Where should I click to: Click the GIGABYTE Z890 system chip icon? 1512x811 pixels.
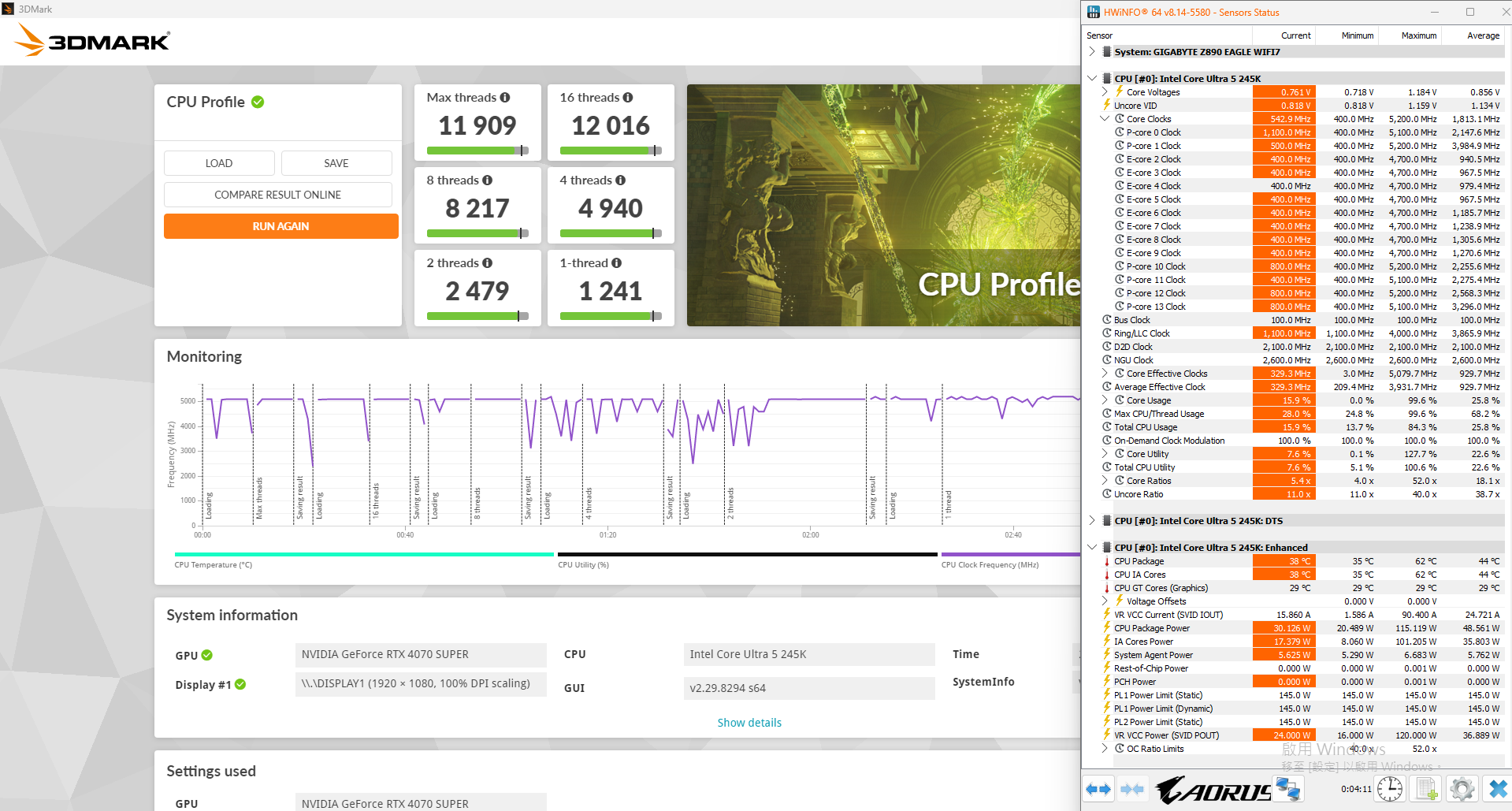1107,52
